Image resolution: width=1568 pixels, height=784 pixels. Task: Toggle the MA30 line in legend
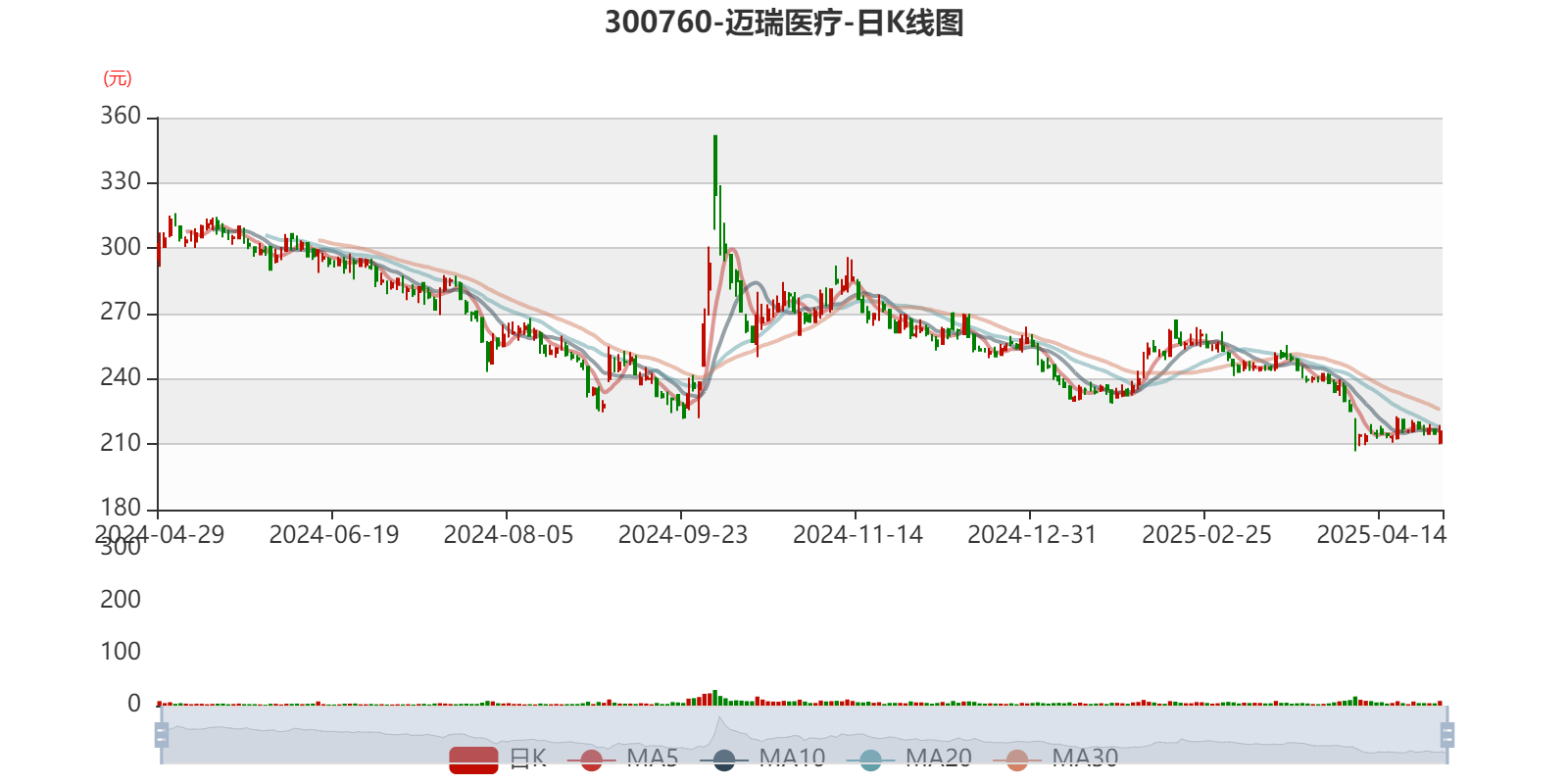(x=1055, y=759)
